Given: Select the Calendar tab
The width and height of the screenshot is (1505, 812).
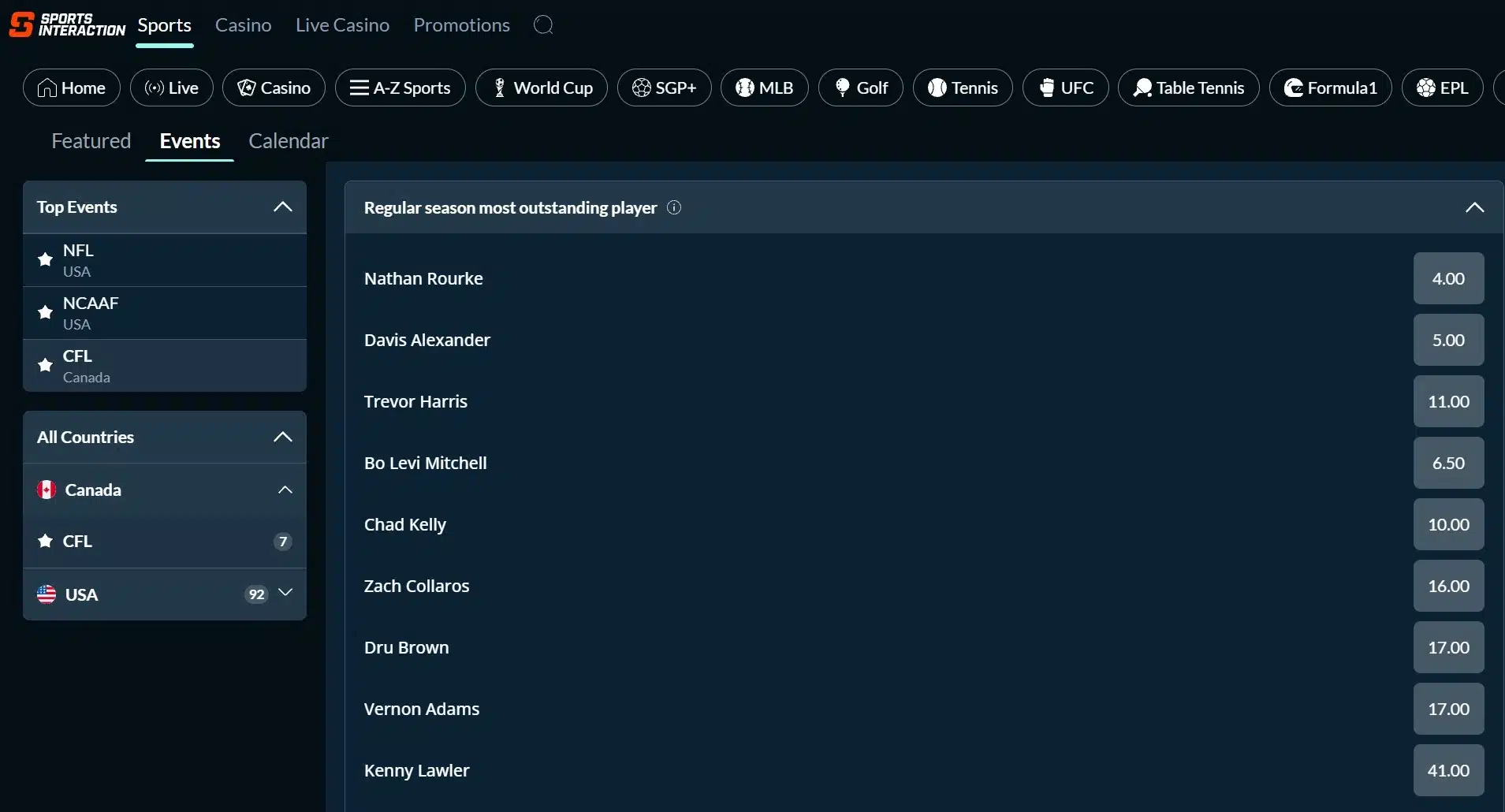Looking at the screenshot, I should click(288, 141).
